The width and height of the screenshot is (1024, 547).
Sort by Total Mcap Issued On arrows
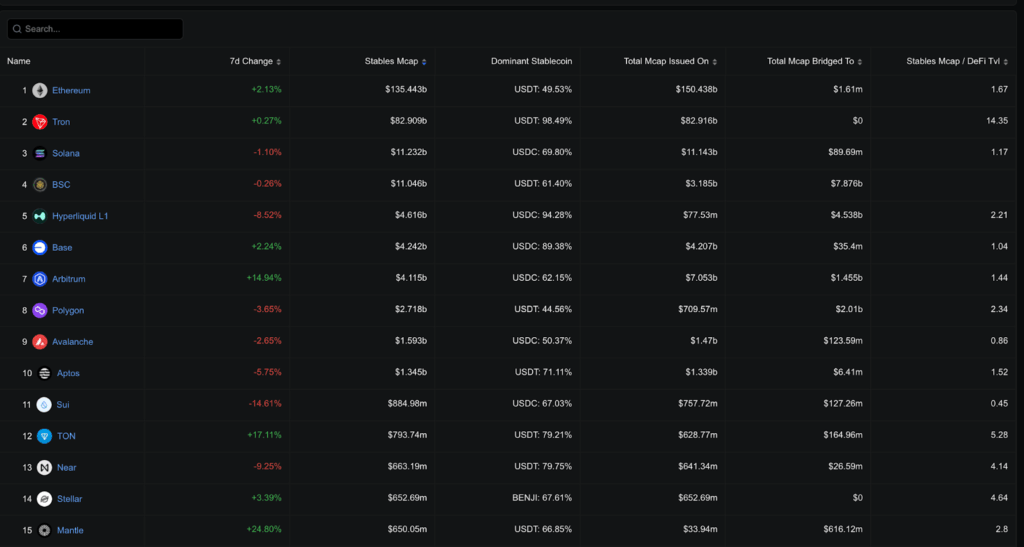point(714,62)
